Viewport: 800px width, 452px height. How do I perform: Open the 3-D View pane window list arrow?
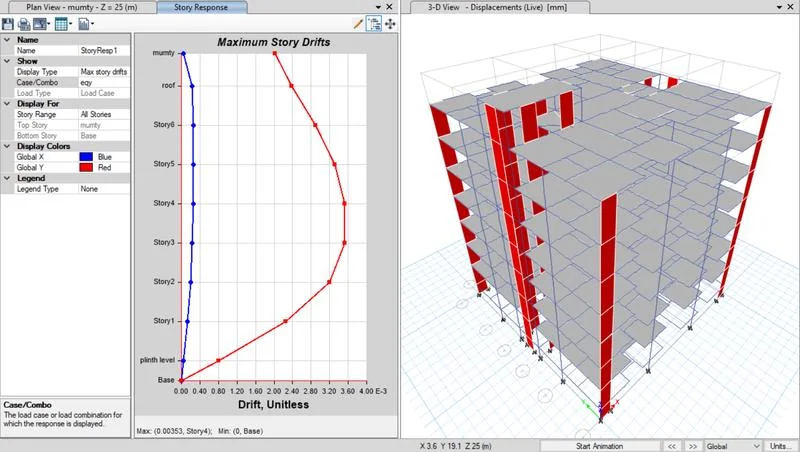(x=779, y=7)
